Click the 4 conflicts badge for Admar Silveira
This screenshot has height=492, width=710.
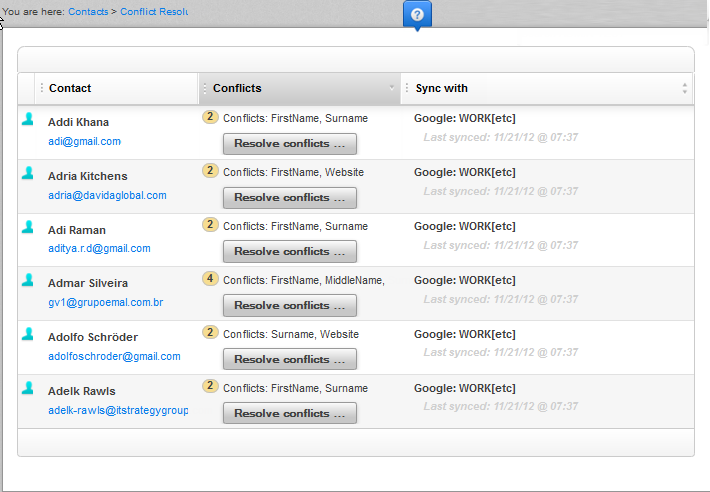tap(210, 279)
